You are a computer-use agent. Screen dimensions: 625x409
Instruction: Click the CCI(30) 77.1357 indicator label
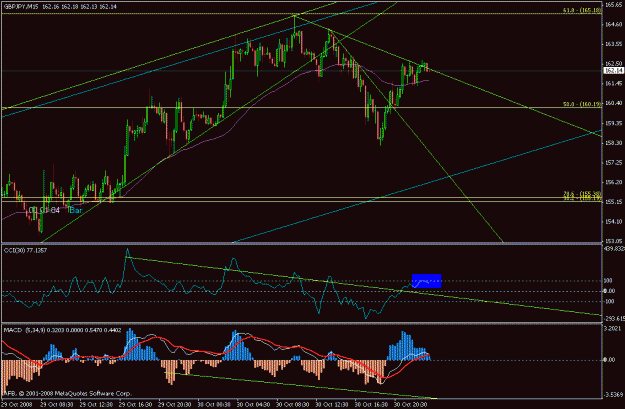(25, 250)
